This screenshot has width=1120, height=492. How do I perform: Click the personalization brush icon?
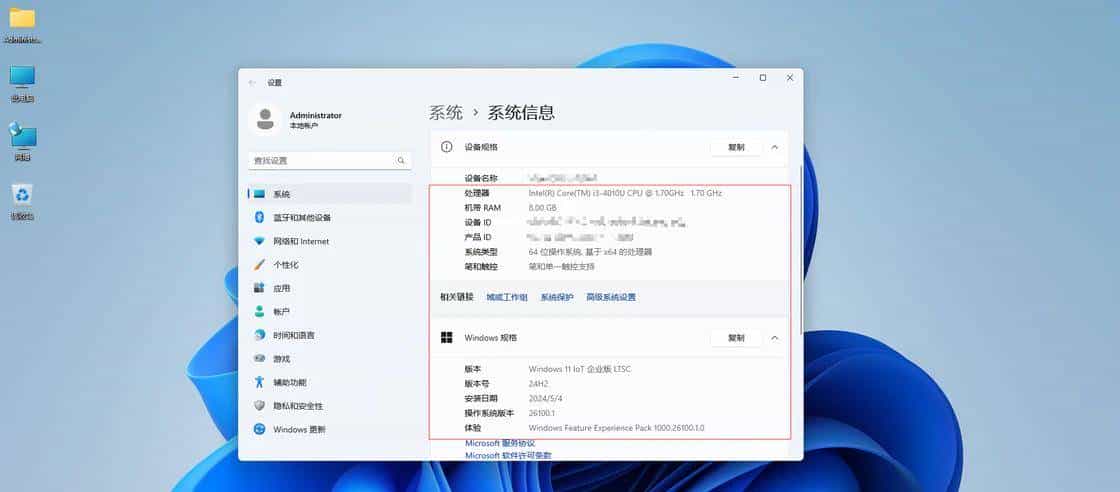pos(259,264)
